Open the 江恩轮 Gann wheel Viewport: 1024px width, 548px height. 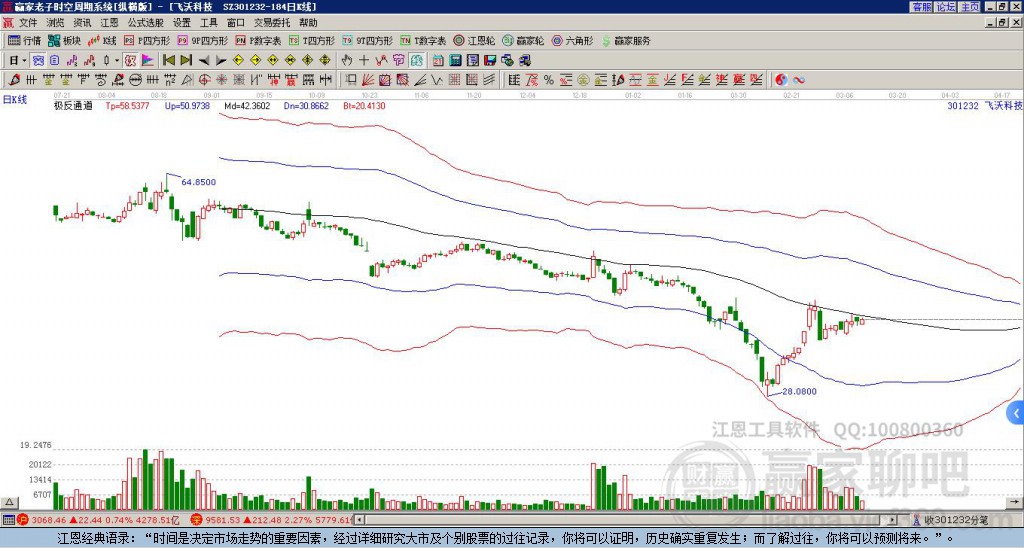[x=474, y=40]
